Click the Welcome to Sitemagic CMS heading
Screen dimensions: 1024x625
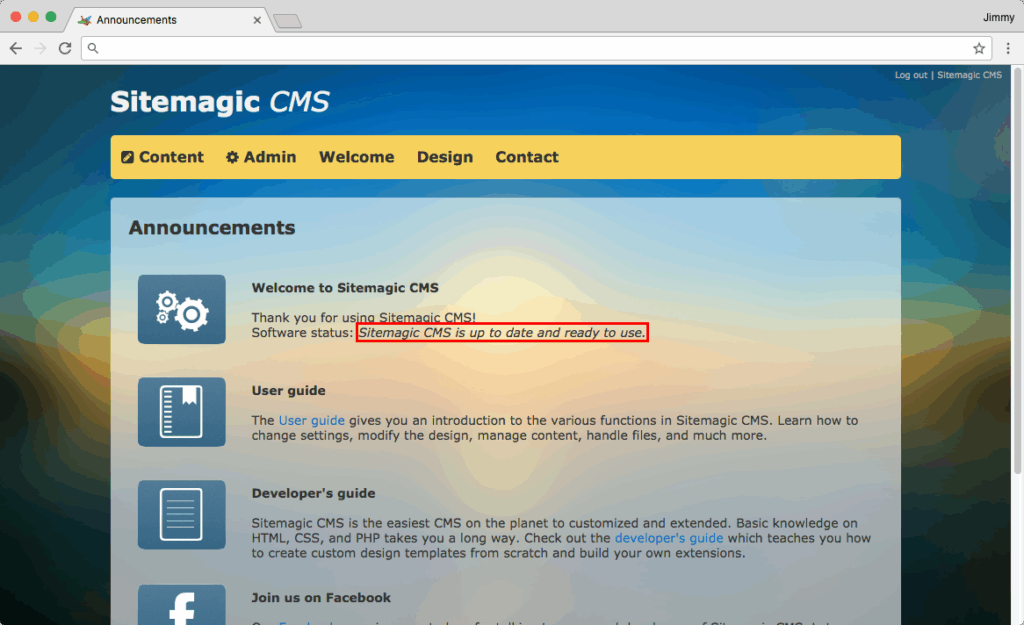pyautogui.click(x=345, y=288)
